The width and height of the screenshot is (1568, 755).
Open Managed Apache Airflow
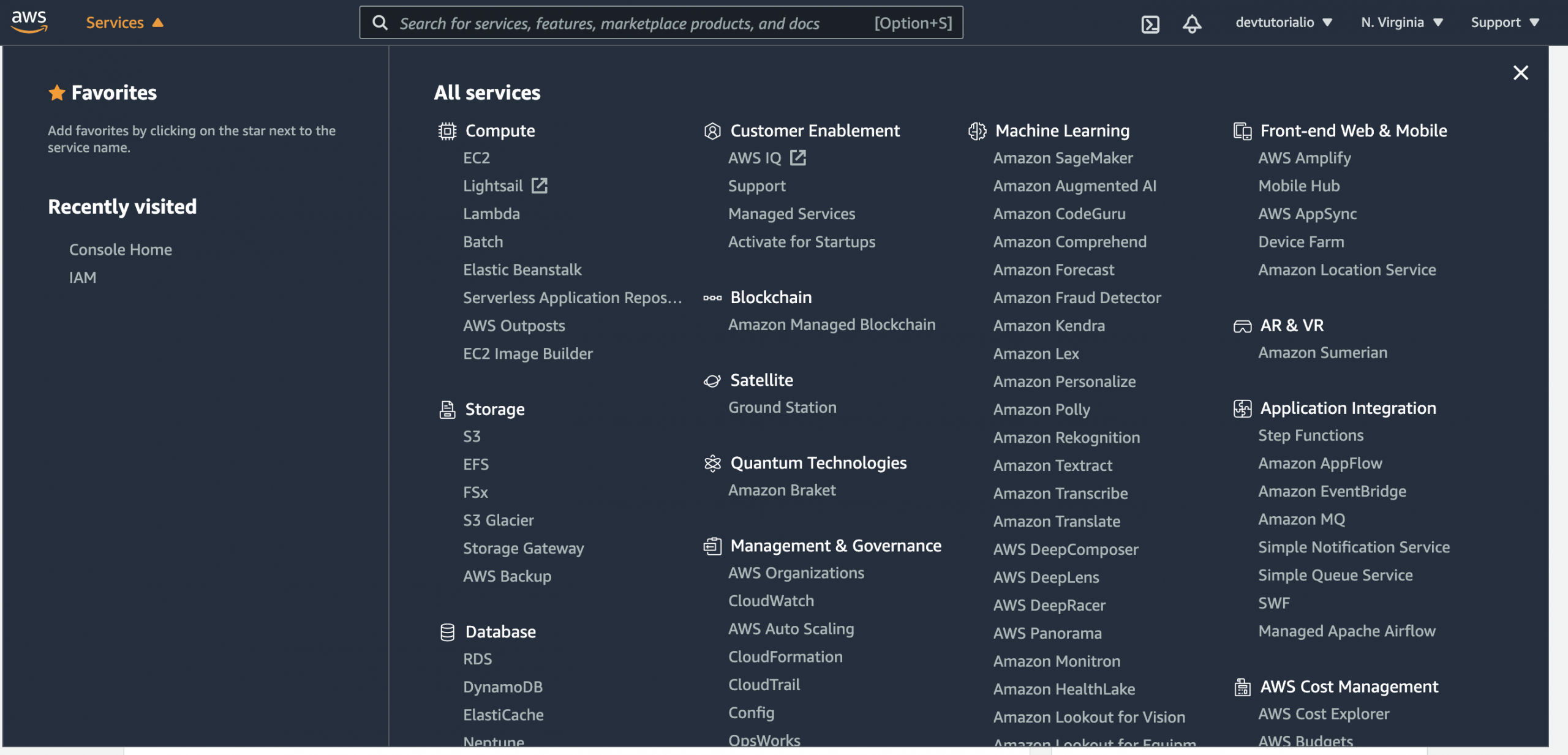[1347, 631]
